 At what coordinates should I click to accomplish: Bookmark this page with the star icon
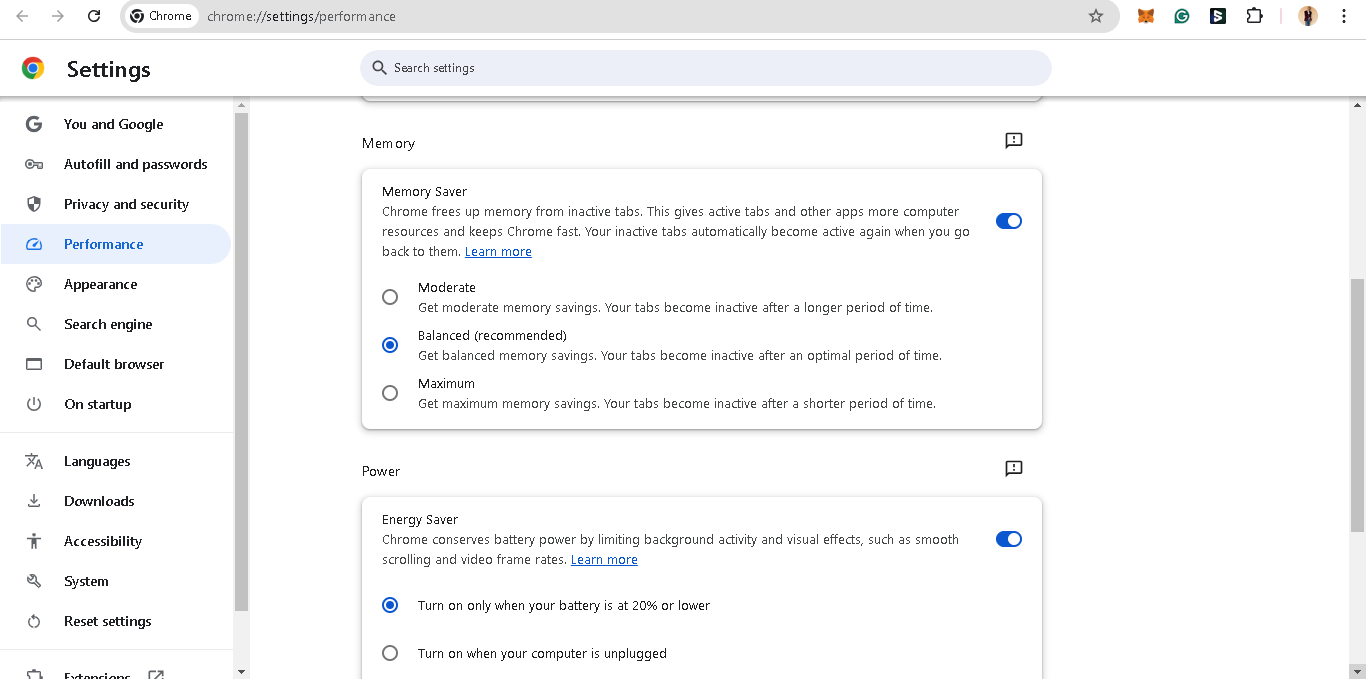1096,16
